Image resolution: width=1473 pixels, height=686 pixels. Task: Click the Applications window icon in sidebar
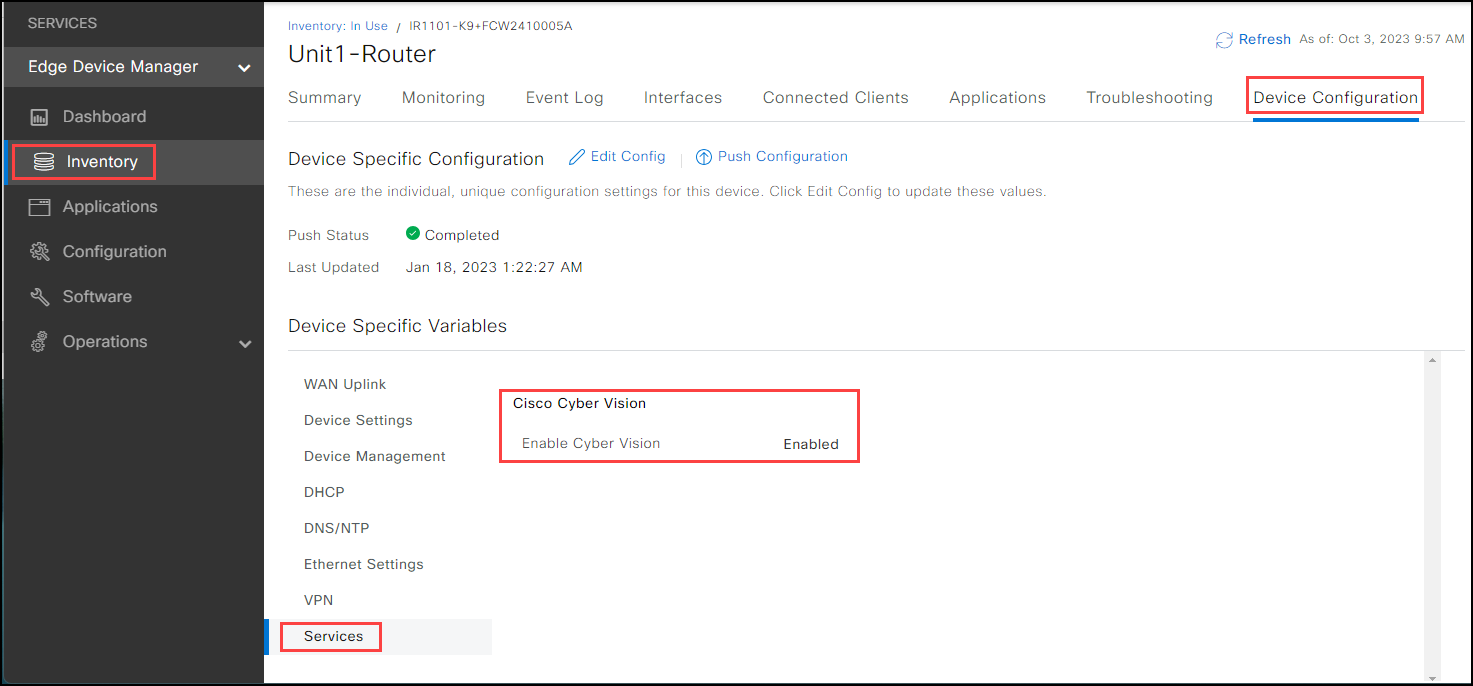click(x=39, y=207)
